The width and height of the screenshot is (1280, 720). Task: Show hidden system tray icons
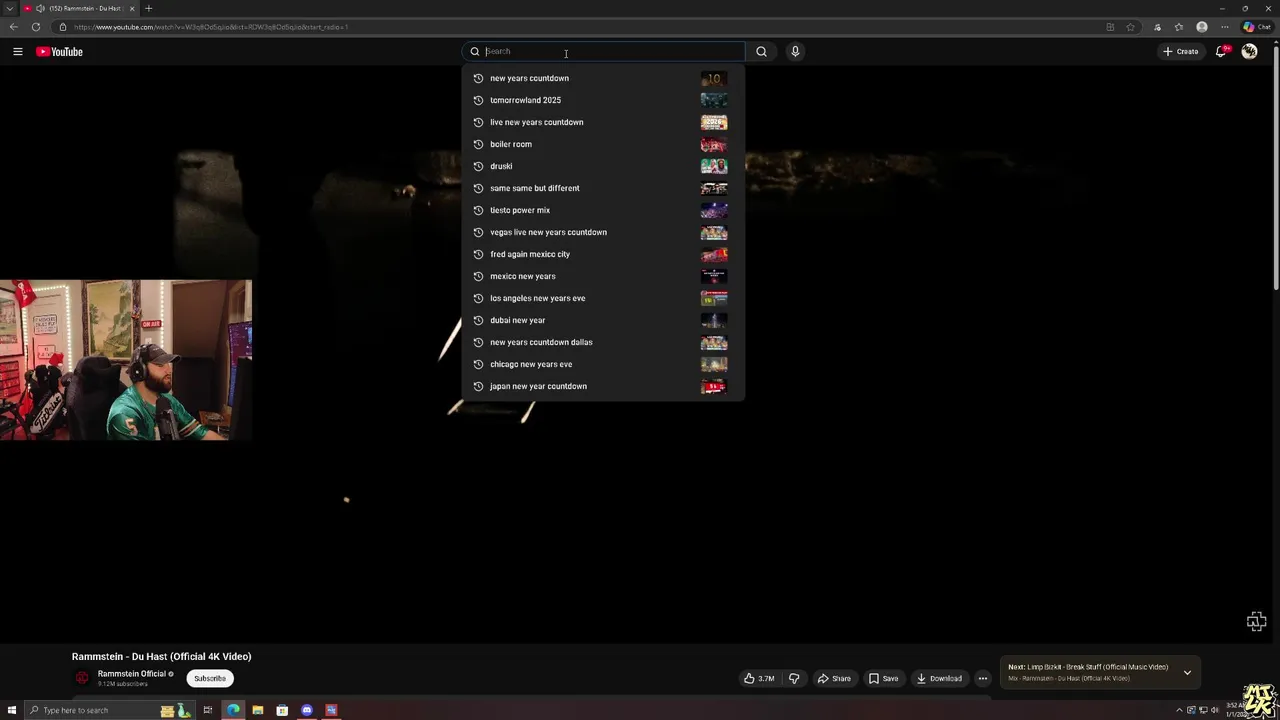[x=1179, y=710]
